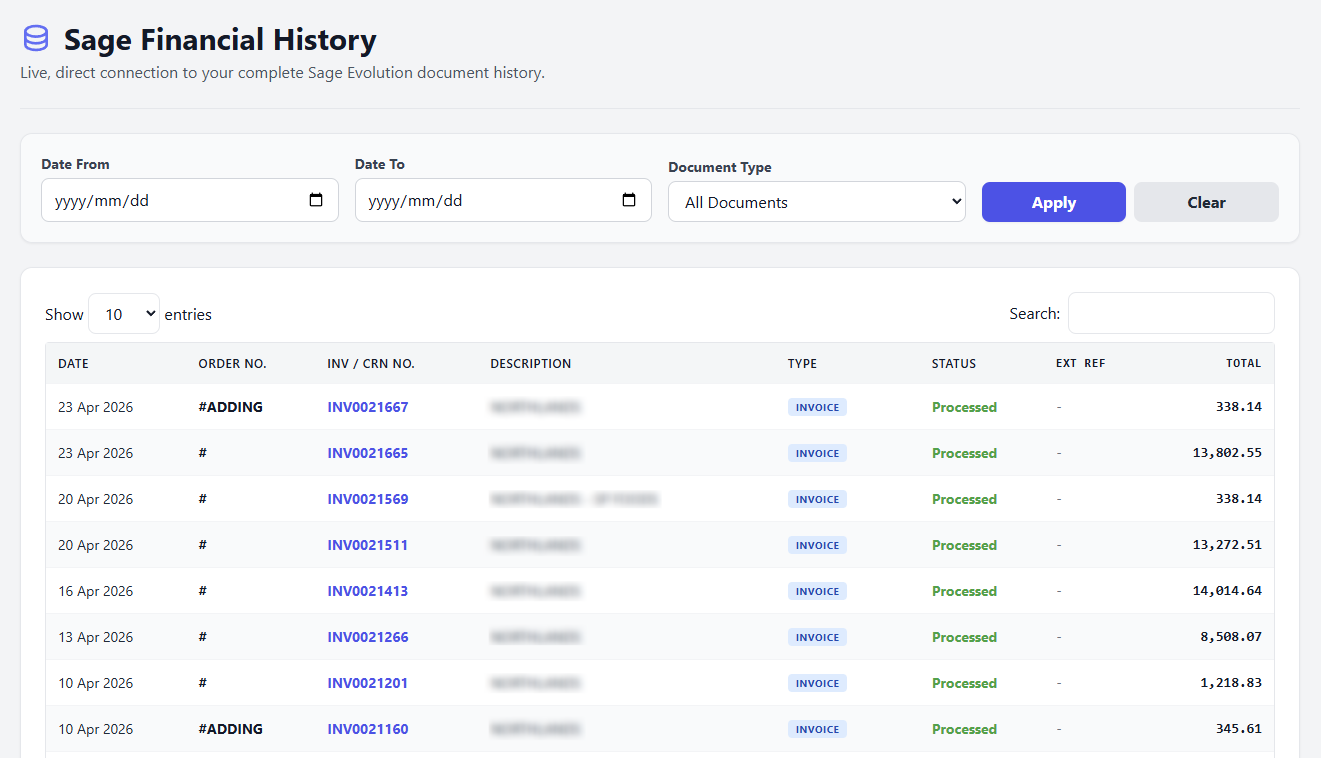The width and height of the screenshot is (1321, 758).
Task: Select total 8,508.07
Action: (x=1231, y=637)
